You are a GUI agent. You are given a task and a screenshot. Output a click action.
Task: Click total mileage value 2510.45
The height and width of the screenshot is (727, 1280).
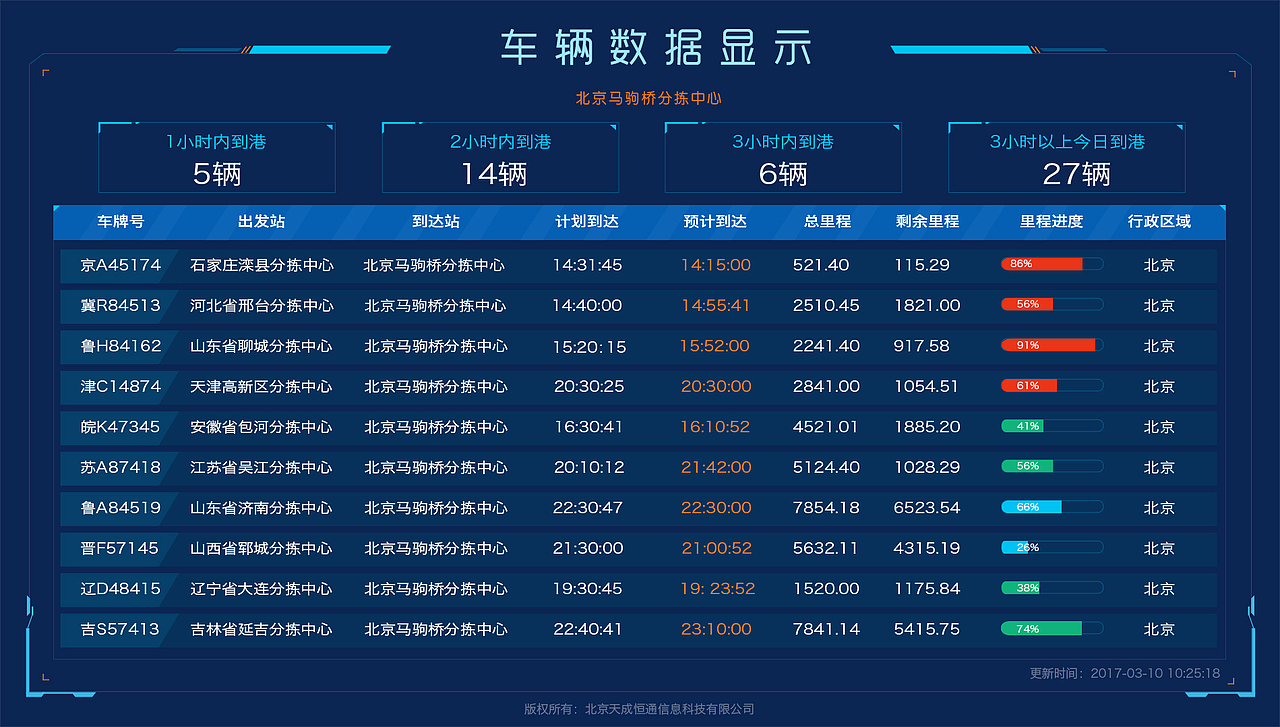826,305
